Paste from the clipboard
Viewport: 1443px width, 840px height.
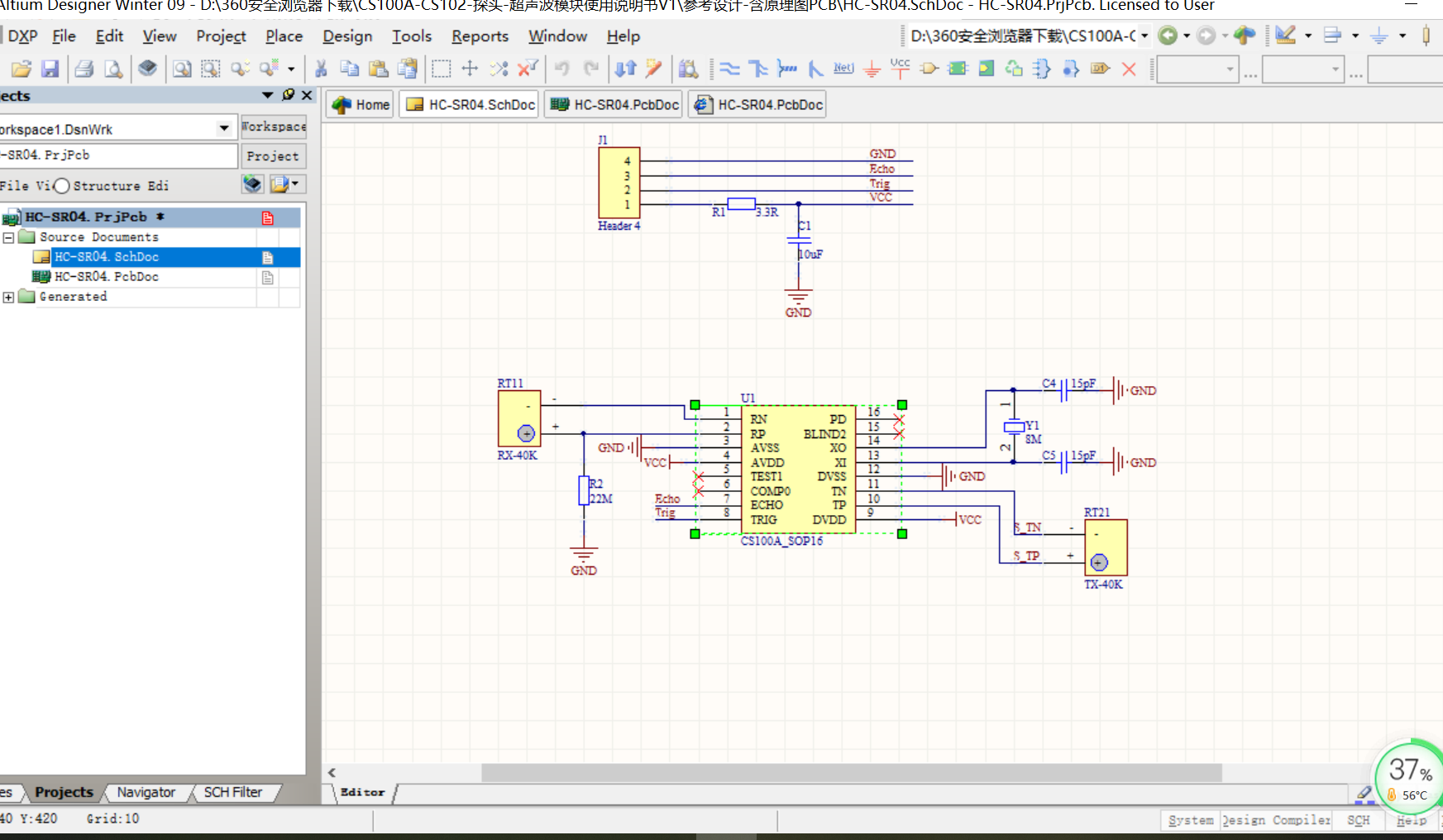pos(379,69)
